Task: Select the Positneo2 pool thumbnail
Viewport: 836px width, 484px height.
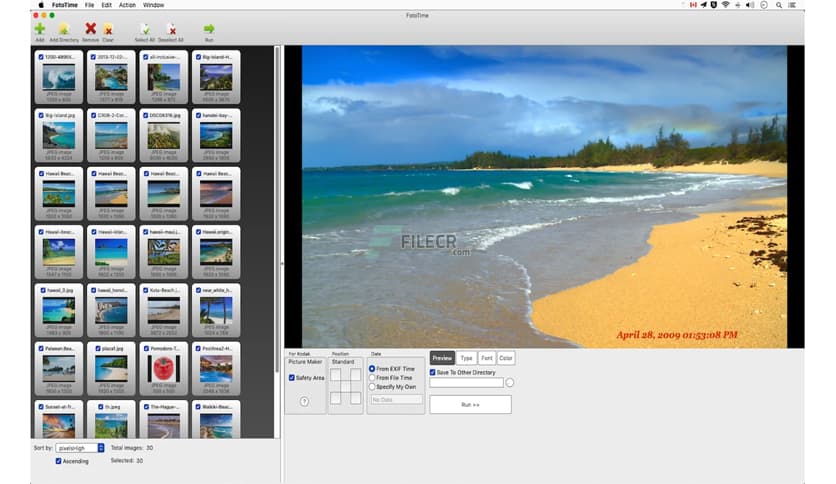Action: tap(216, 369)
